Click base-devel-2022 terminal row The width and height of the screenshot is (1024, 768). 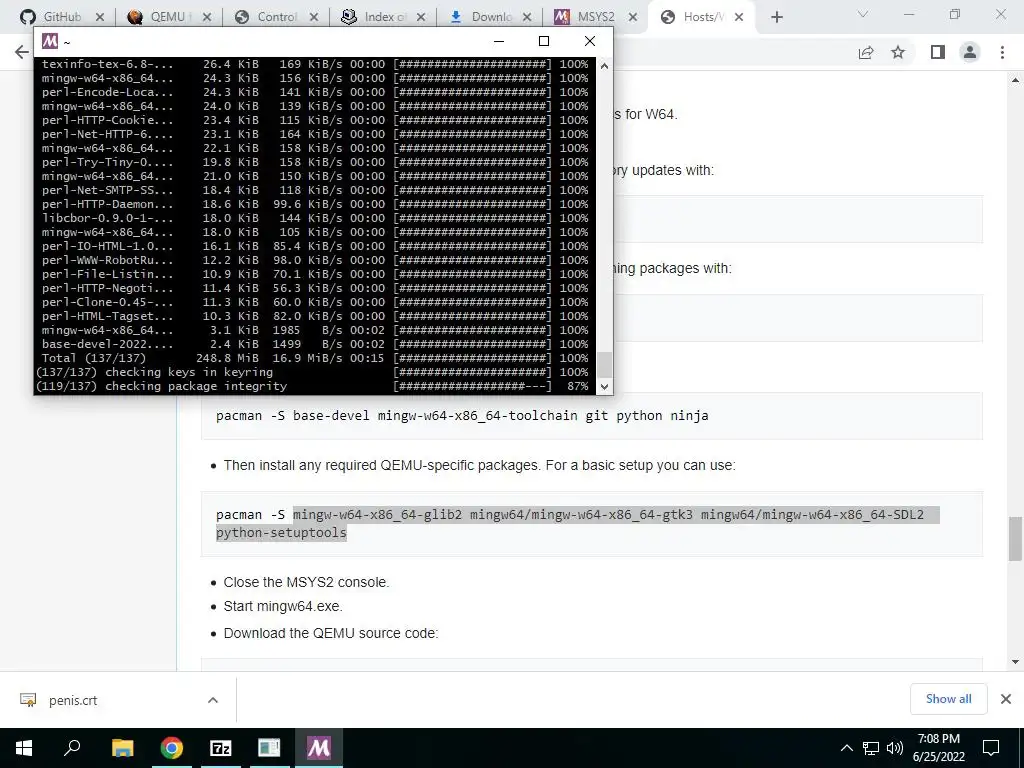tap(315, 344)
